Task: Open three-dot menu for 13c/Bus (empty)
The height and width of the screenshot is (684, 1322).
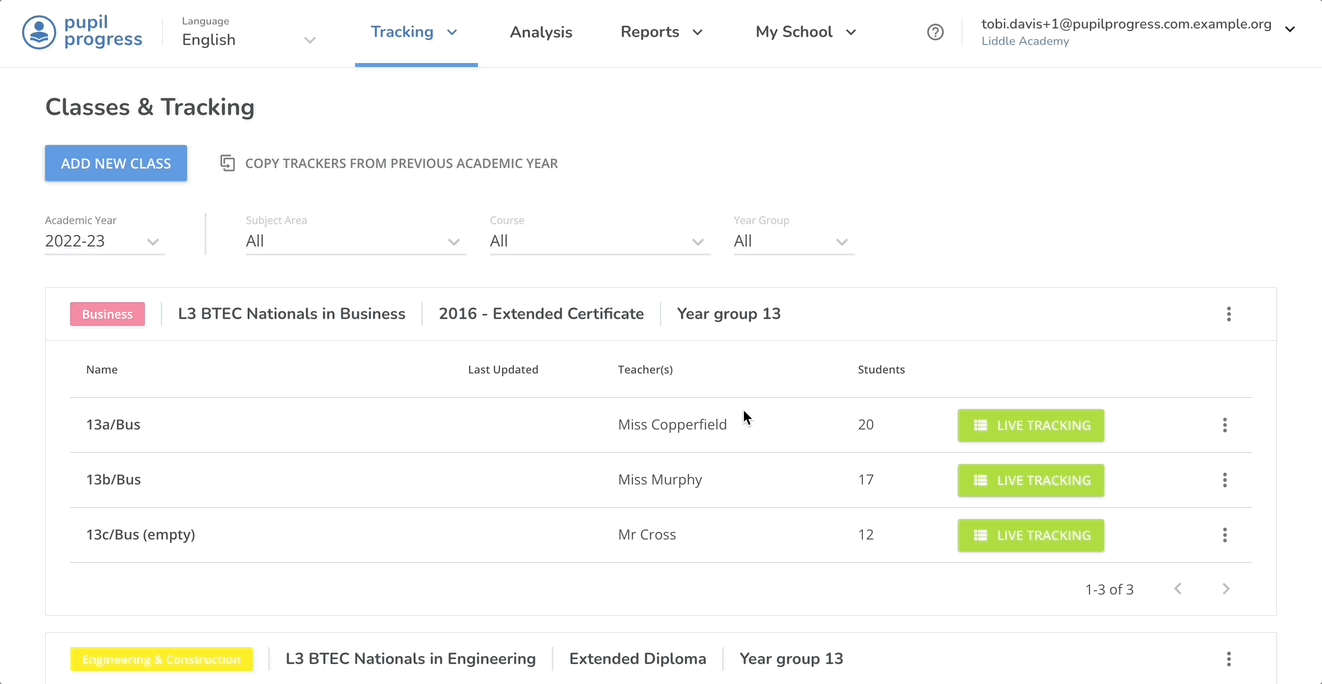Action: pos(1224,535)
